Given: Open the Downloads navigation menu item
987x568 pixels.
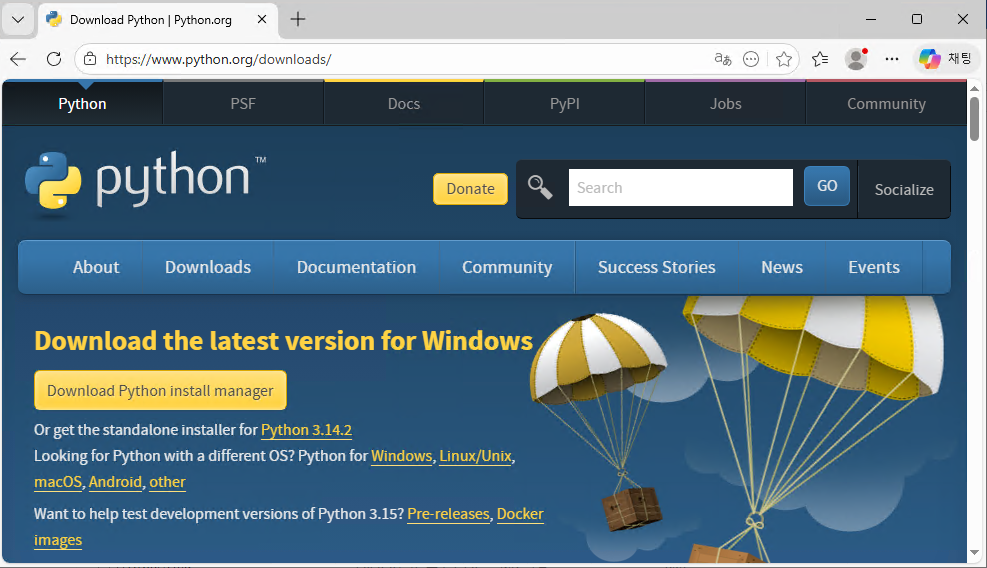Looking at the screenshot, I should (x=208, y=267).
